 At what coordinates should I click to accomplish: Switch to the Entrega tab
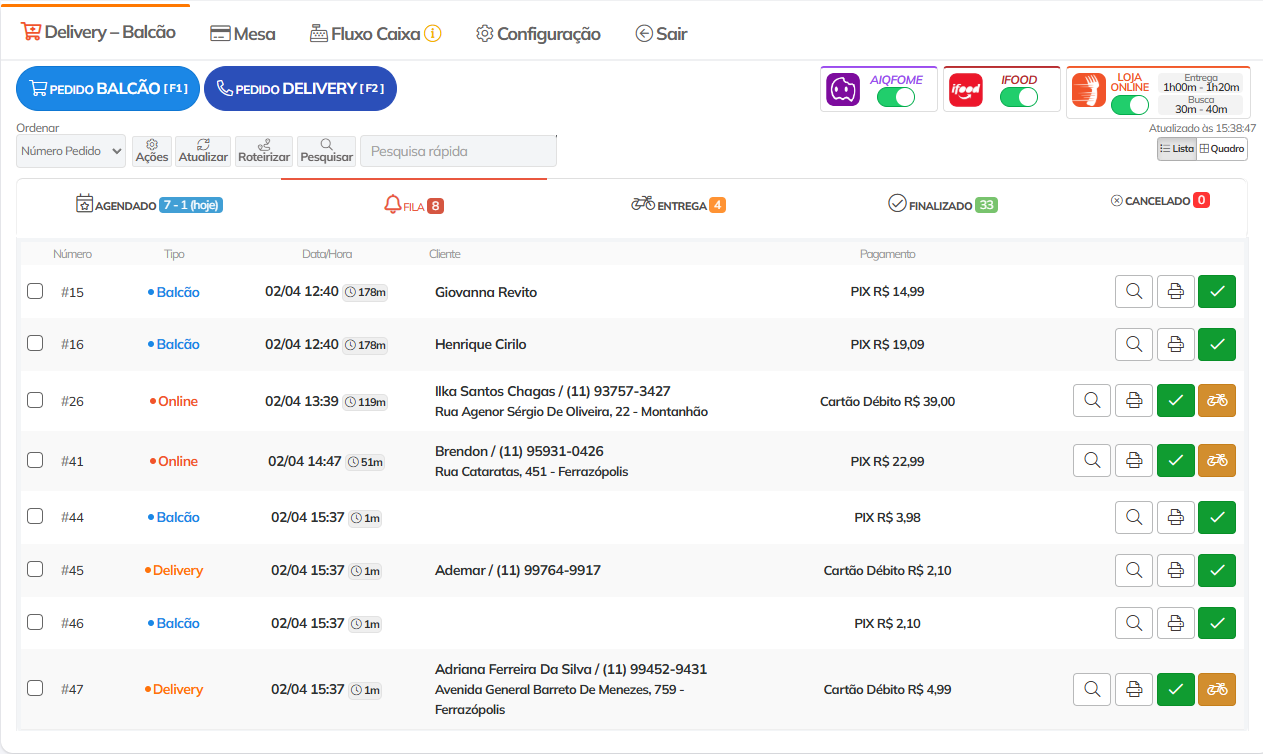(x=678, y=205)
